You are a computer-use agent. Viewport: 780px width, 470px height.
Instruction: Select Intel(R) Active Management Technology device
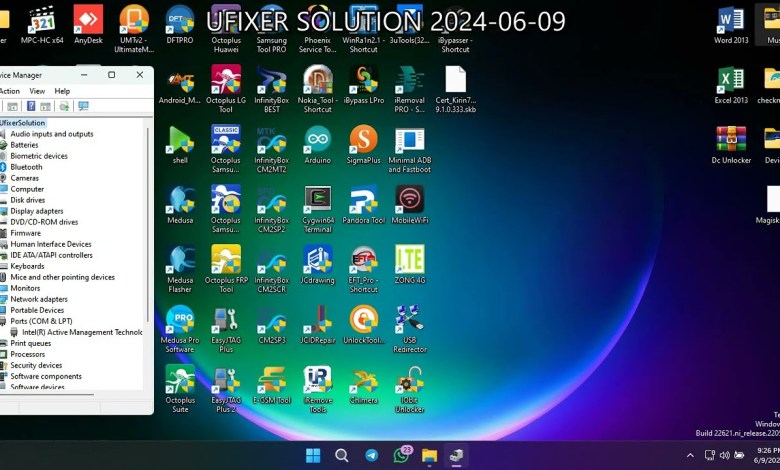[82, 332]
